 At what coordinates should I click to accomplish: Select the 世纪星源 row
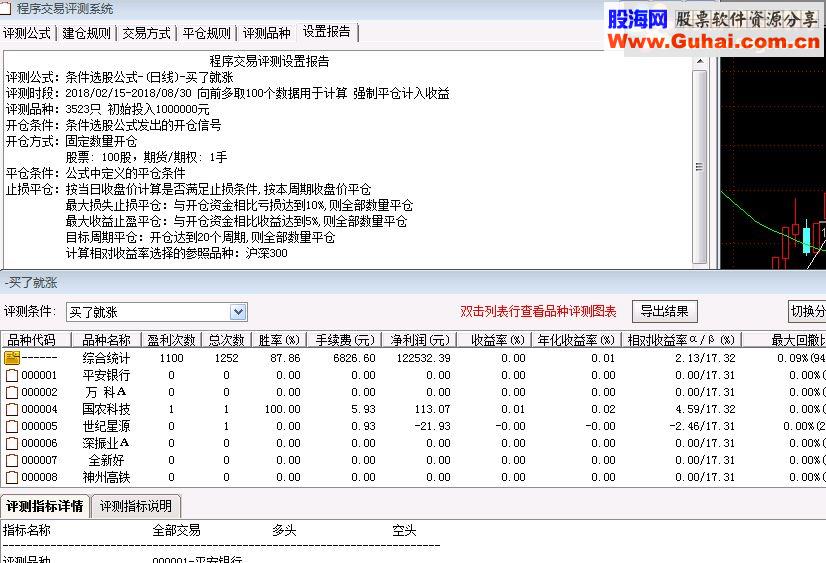point(413,426)
